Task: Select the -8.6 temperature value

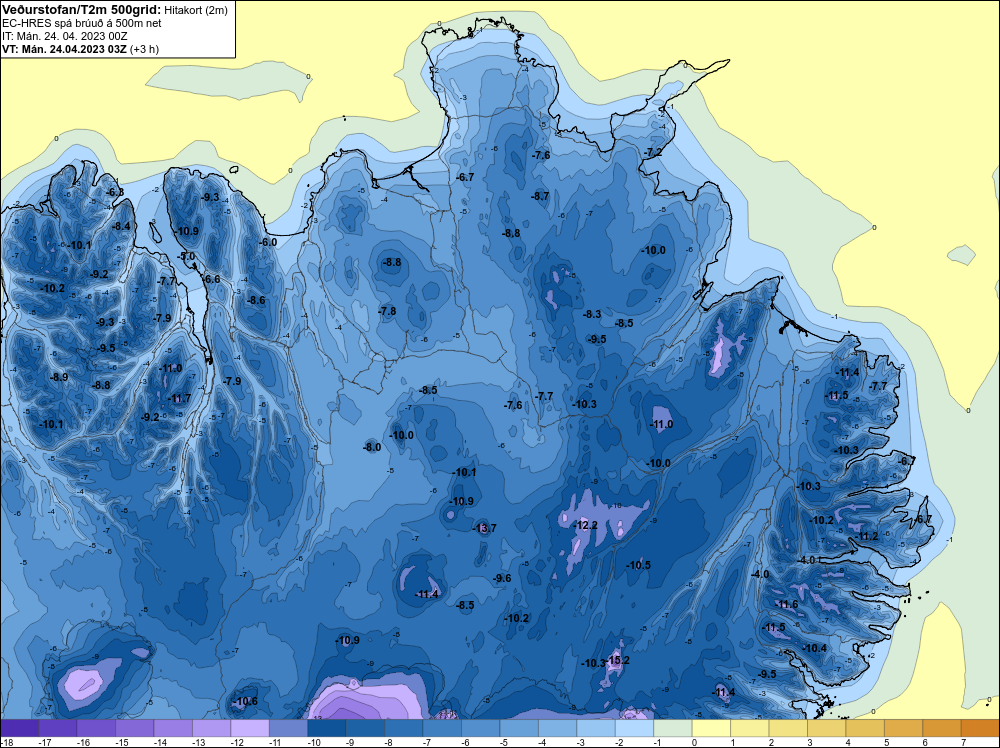Action: click(256, 300)
